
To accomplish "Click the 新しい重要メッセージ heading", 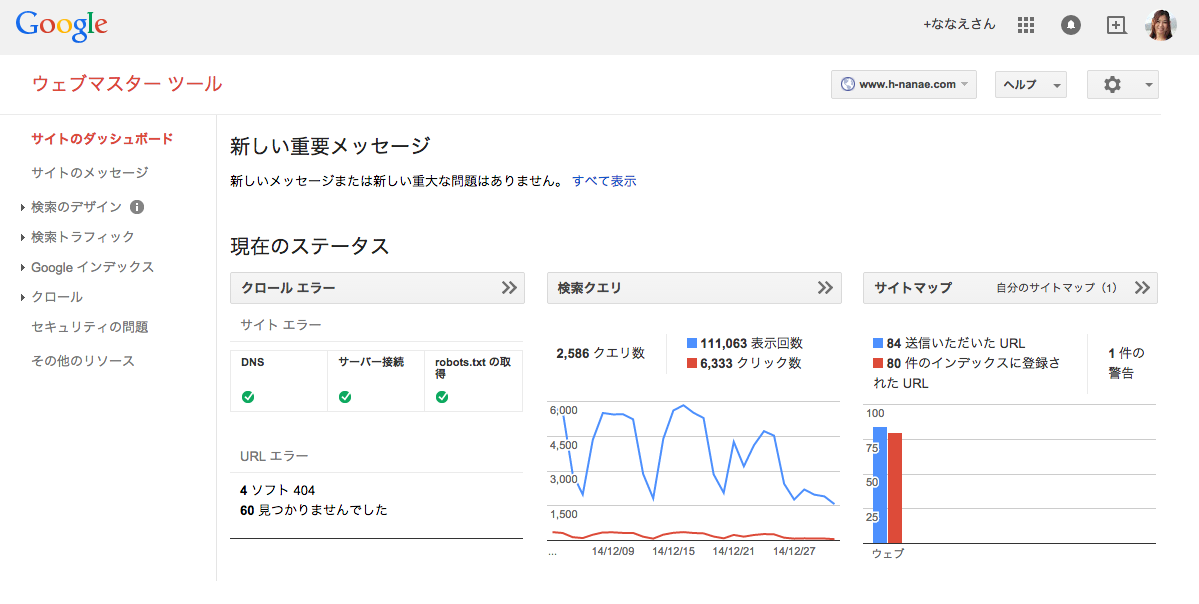I will pyautogui.click(x=330, y=145).
